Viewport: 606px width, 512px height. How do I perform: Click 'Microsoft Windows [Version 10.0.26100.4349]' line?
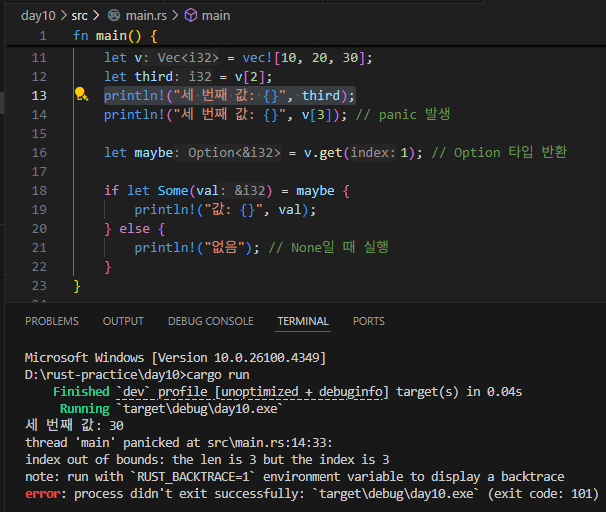pyautogui.click(x=175, y=358)
